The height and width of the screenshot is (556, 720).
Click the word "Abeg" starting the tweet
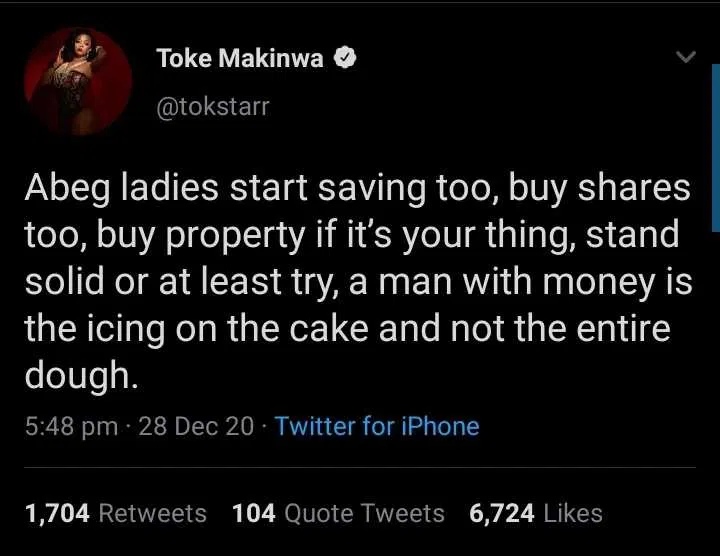[65, 190]
